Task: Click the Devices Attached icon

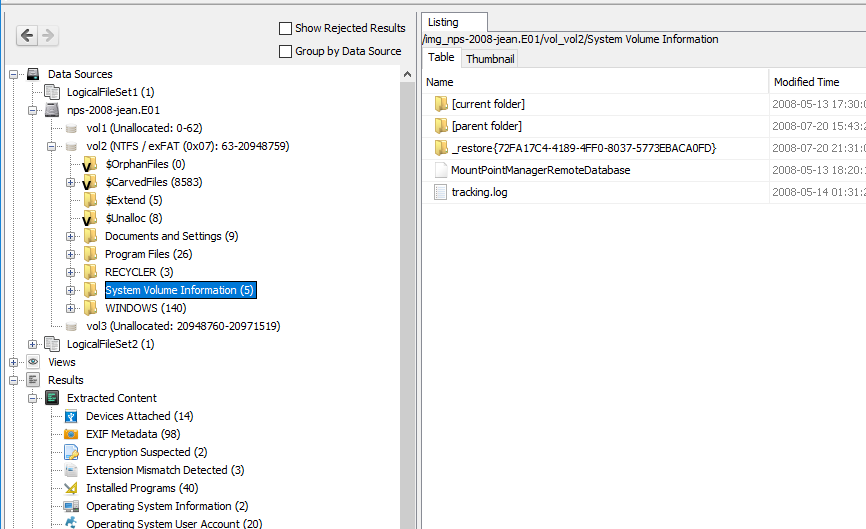Action: [x=71, y=416]
